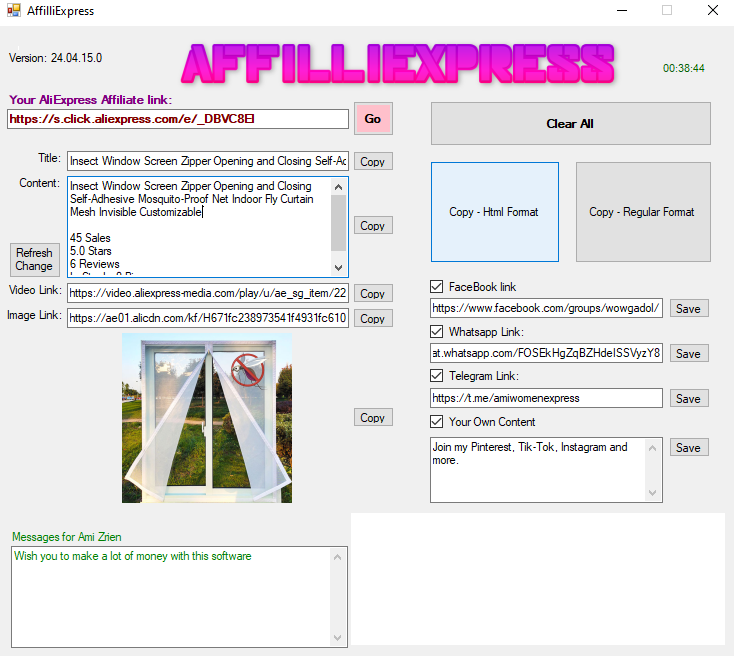The height and width of the screenshot is (662, 734).
Task: Click Content scrollbar up arrow
Action: click(339, 187)
